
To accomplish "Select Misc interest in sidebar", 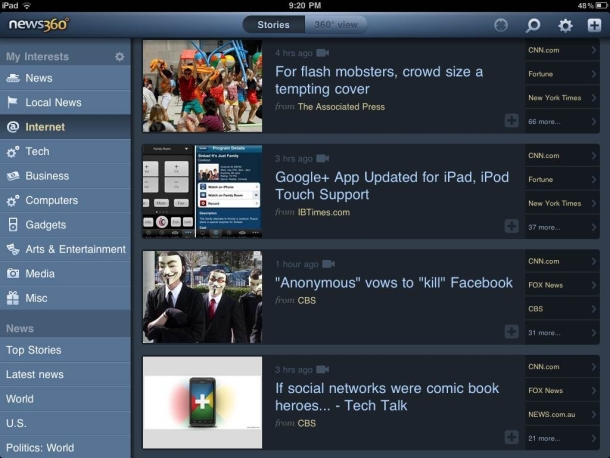I will coord(65,298).
